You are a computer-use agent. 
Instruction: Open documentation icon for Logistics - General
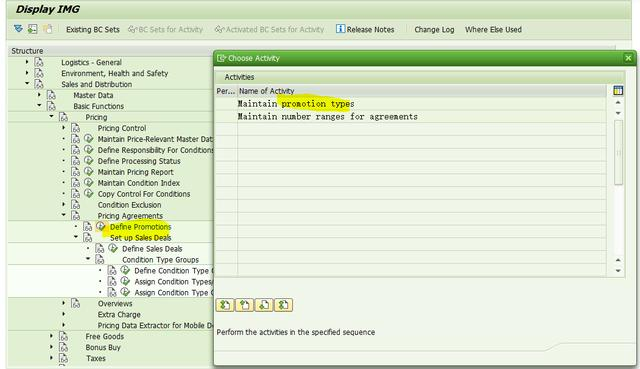39,62
